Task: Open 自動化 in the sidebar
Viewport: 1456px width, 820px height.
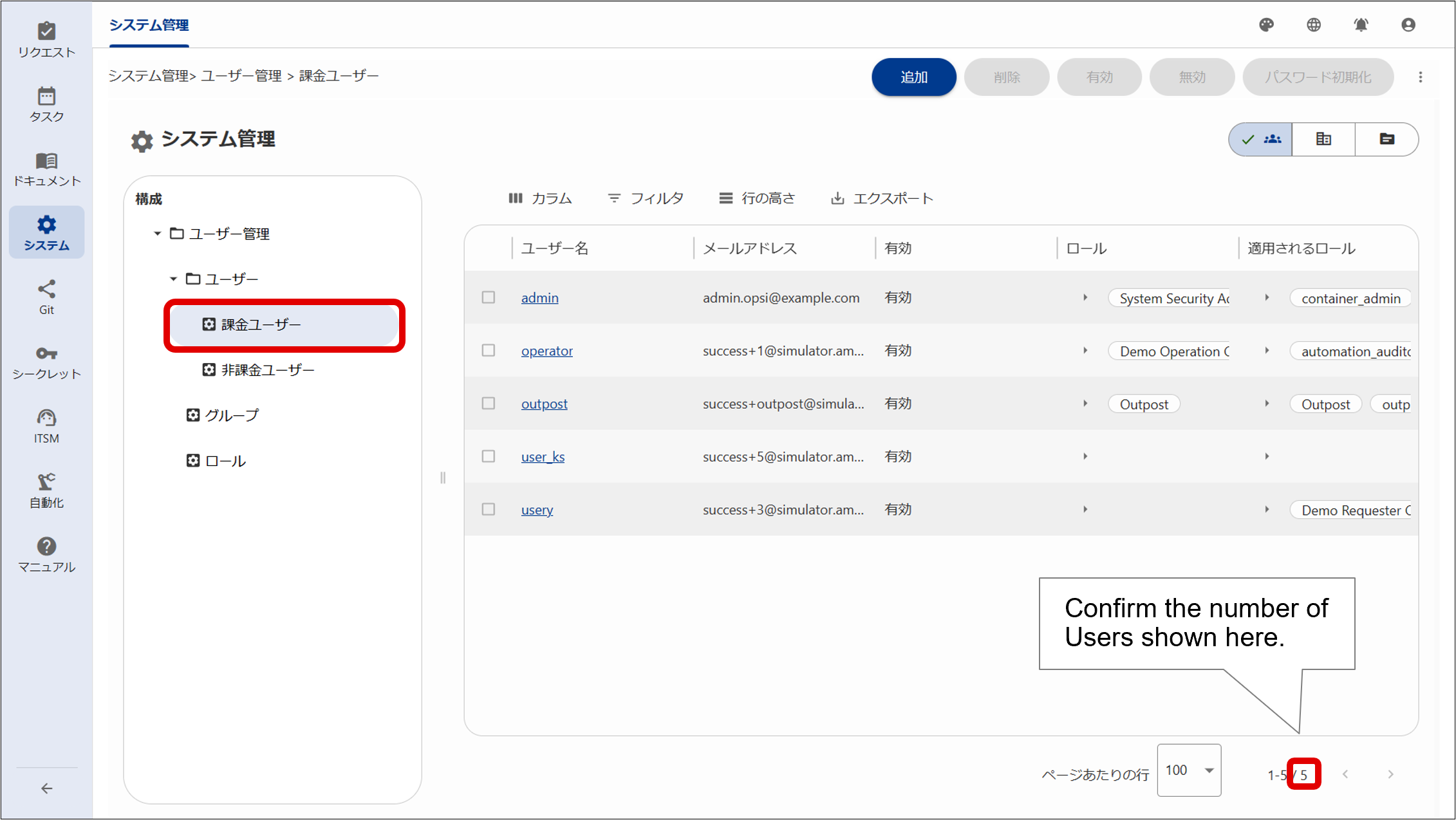Action: [46, 490]
